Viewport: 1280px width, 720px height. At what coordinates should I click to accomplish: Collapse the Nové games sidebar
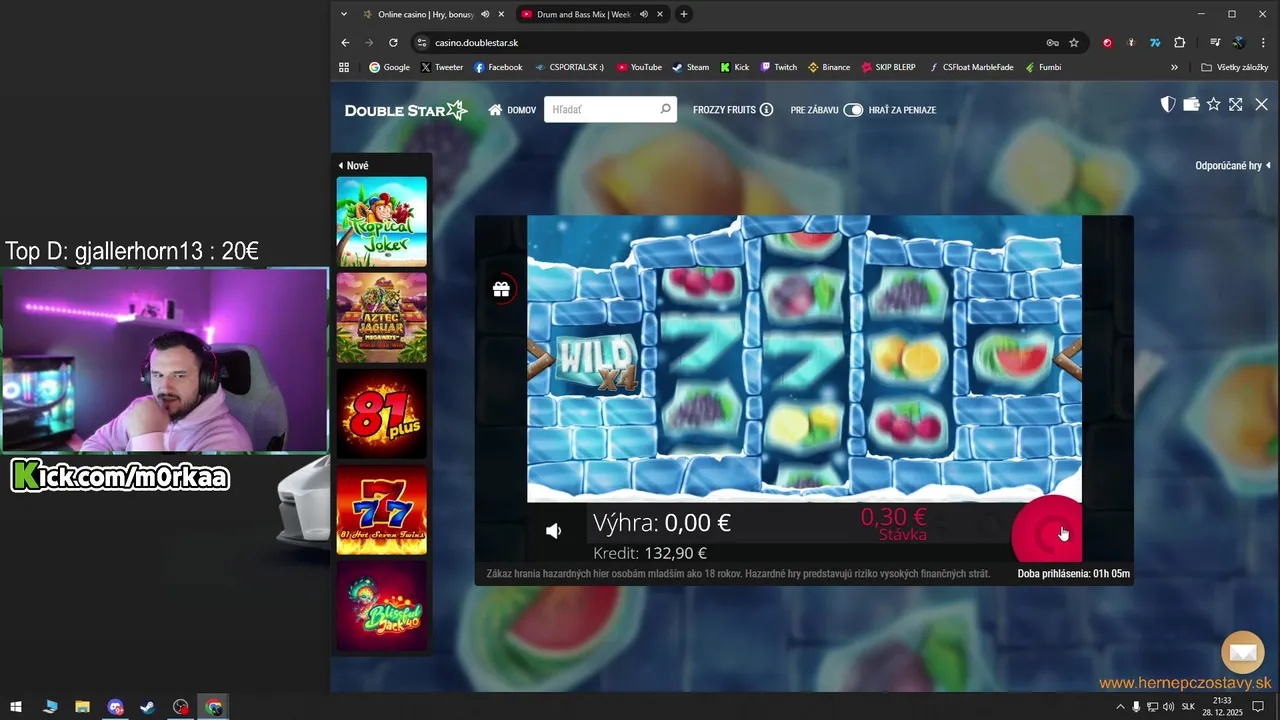(353, 166)
